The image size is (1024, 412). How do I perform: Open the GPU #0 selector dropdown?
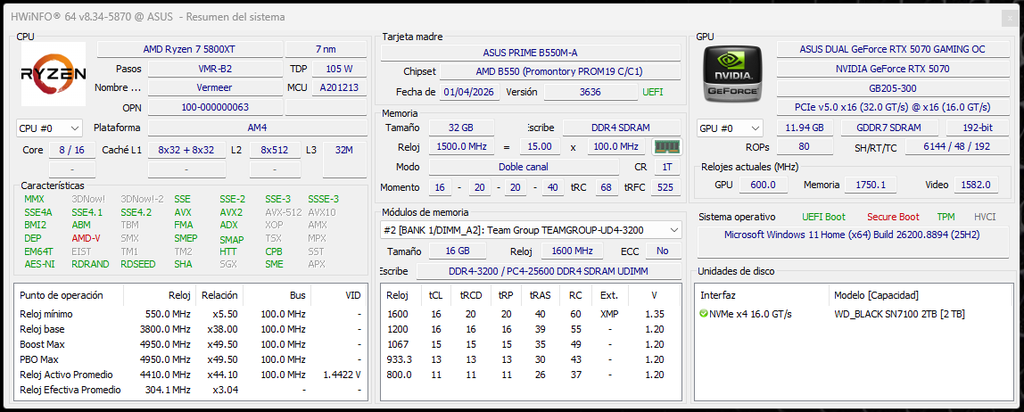tap(729, 128)
